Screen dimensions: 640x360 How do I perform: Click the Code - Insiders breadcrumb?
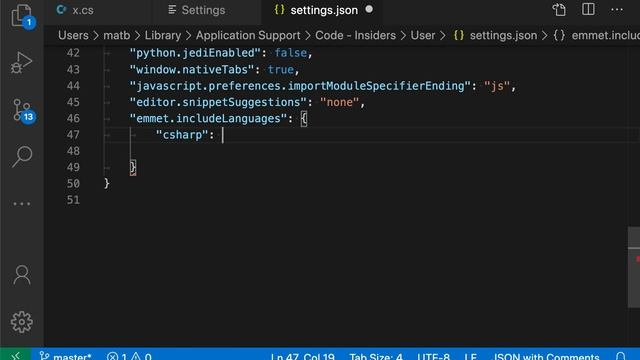pyautogui.click(x=355, y=36)
